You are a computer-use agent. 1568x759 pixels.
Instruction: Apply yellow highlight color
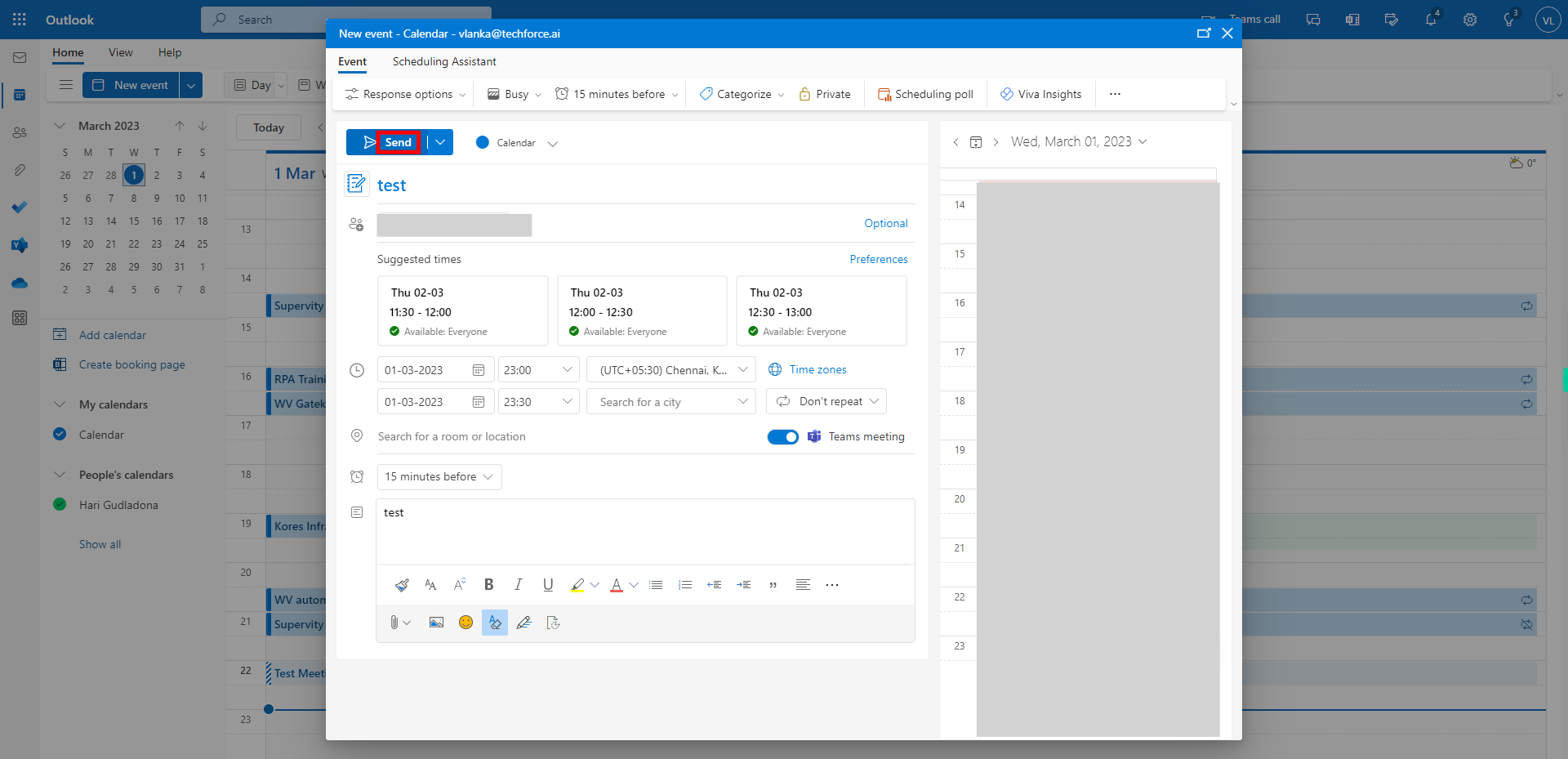577,585
